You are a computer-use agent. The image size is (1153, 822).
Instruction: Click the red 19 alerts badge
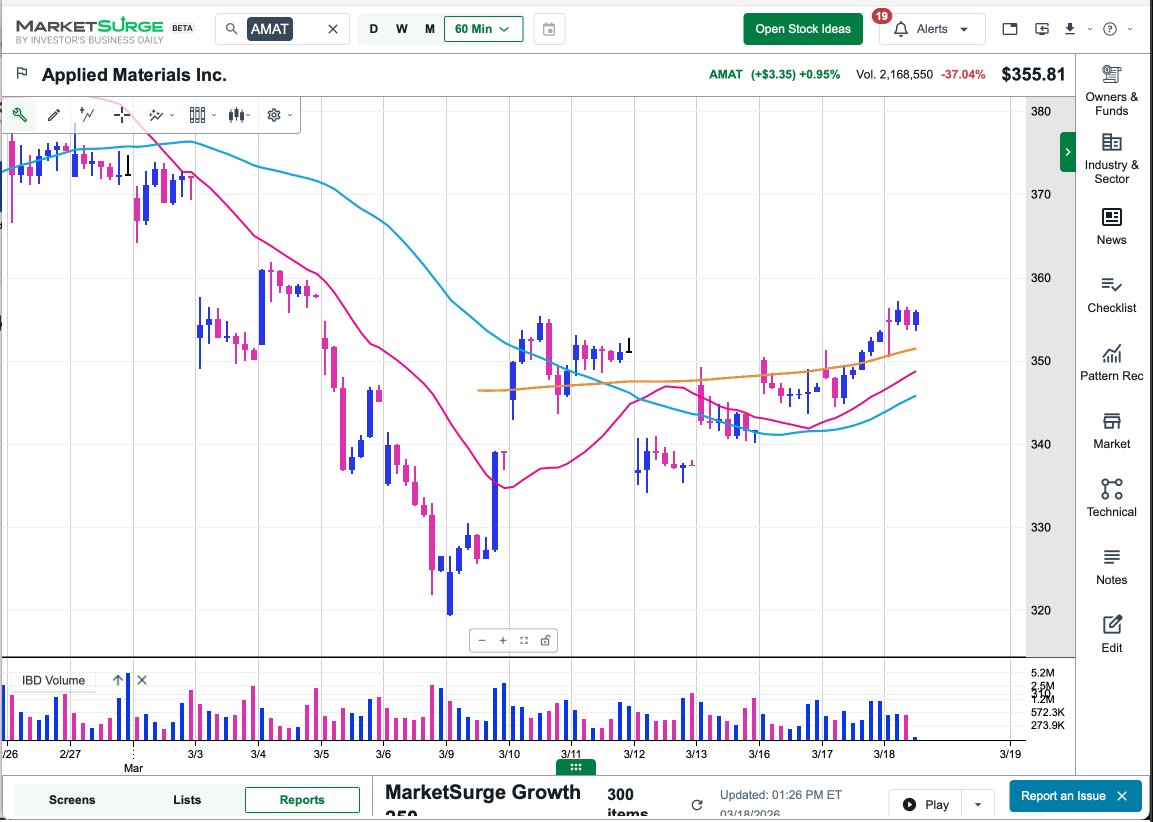point(881,15)
